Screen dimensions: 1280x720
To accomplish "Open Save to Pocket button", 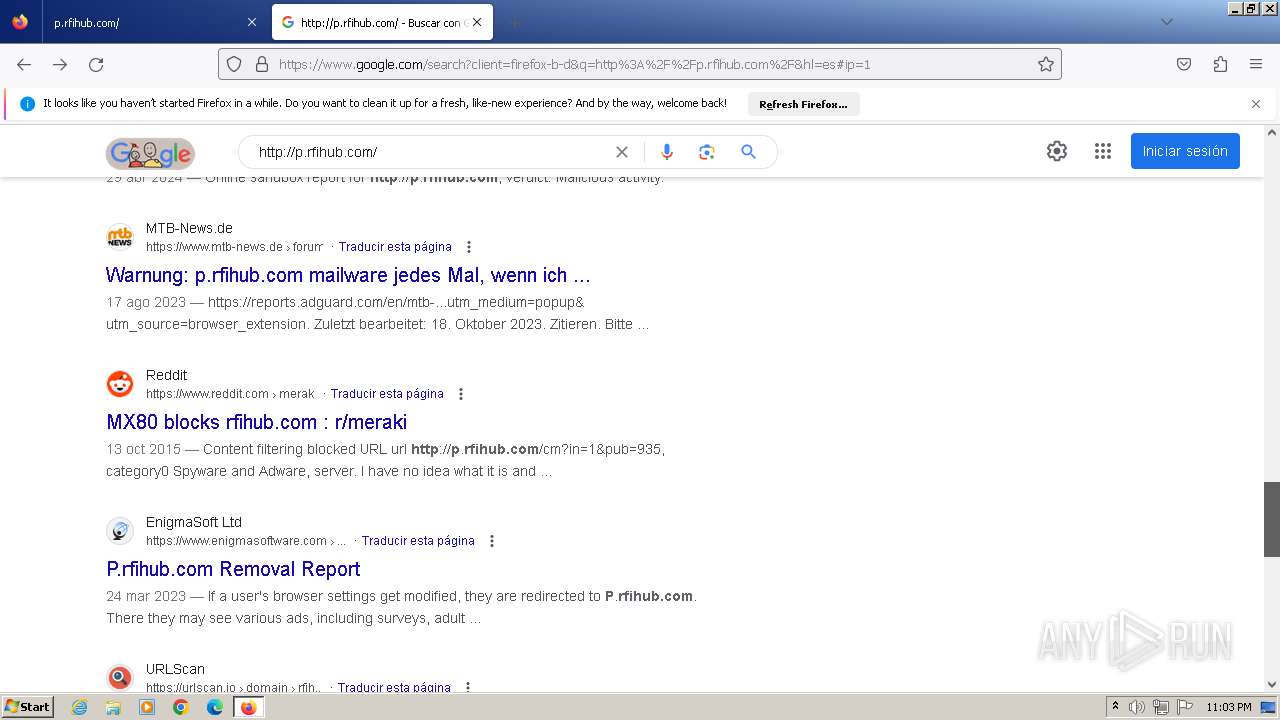I will [1184, 64].
